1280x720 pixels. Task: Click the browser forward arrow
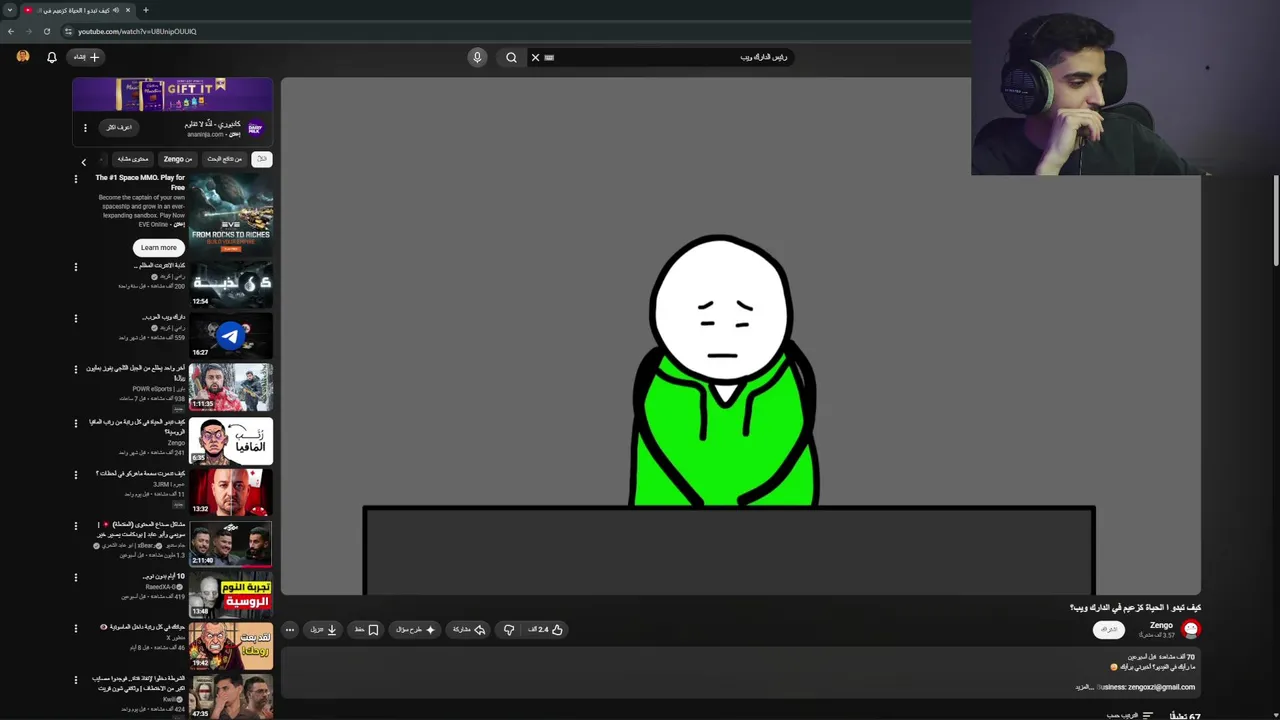28,31
